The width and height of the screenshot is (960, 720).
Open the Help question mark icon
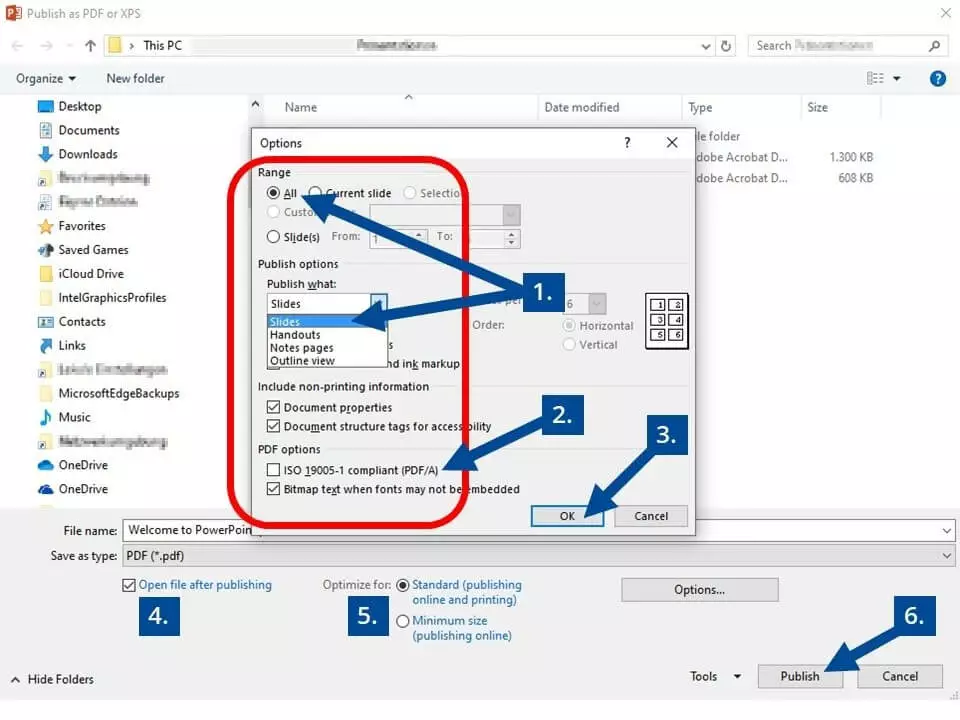pos(937,79)
